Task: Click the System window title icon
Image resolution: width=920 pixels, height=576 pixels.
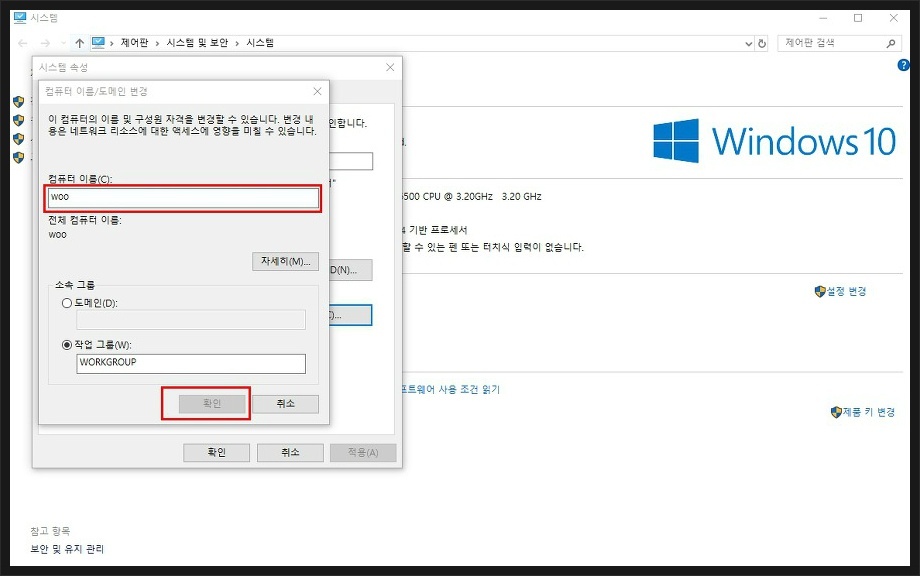Action: [x=20, y=18]
